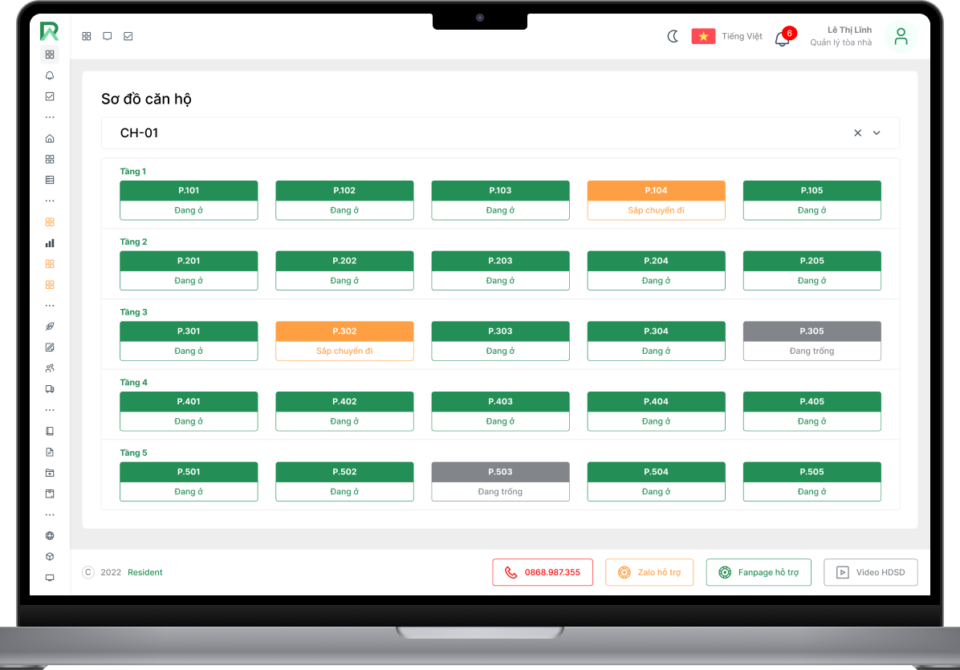
Task: Click the Resident logo at top left
Action: click(49, 31)
